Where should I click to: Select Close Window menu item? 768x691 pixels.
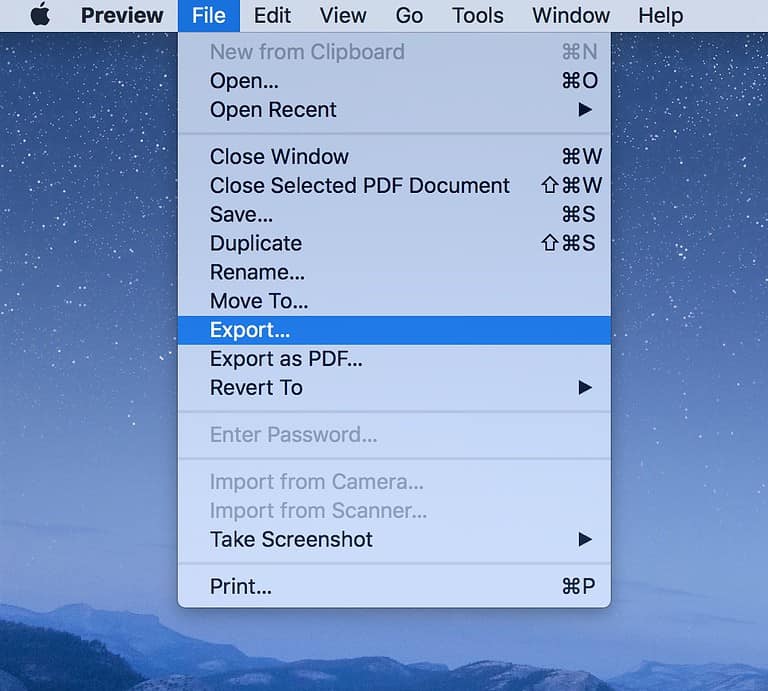(x=279, y=157)
